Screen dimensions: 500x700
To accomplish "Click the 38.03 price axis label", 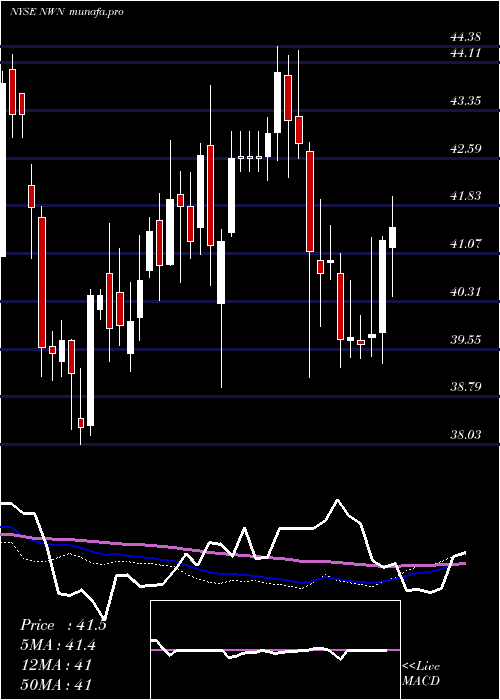I will (x=466, y=434).
